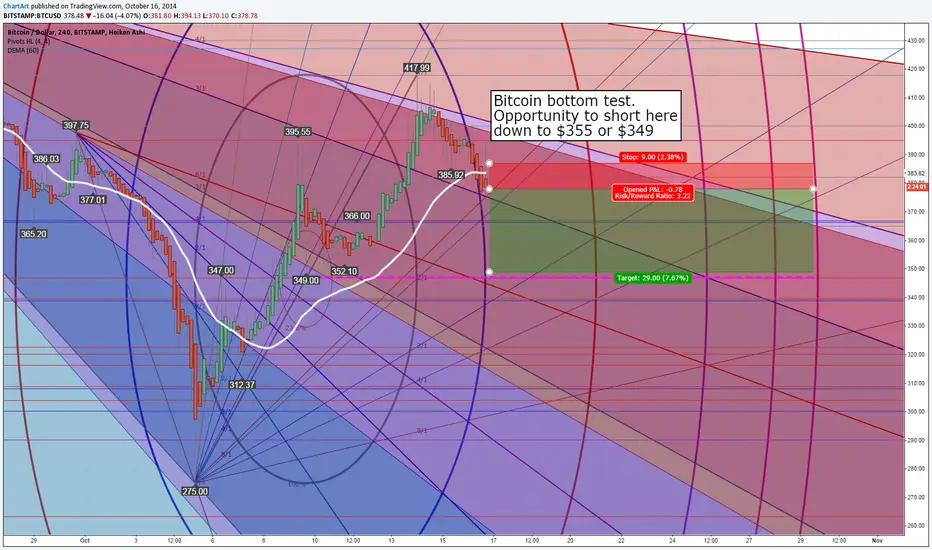This screenshot has width=932, height=550.
Task: Click 300.00 on the price axis
Action: 915,411
